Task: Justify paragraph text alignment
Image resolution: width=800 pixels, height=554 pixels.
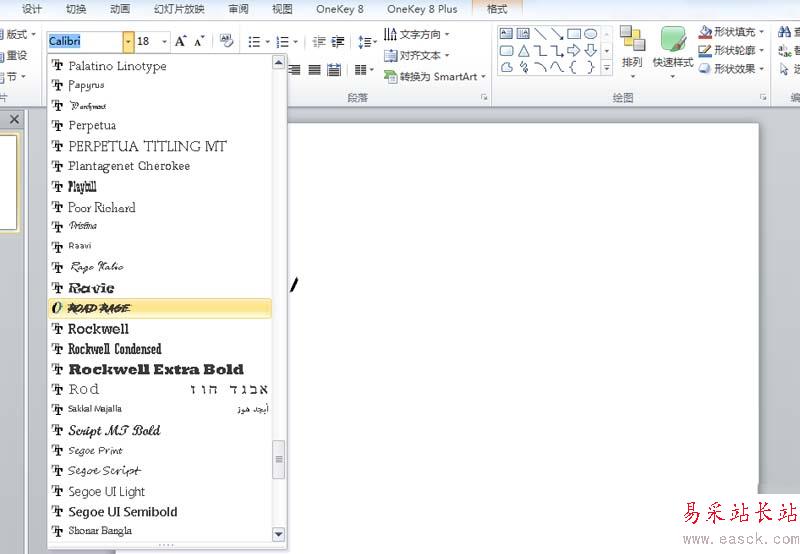Action: [314, 69]
